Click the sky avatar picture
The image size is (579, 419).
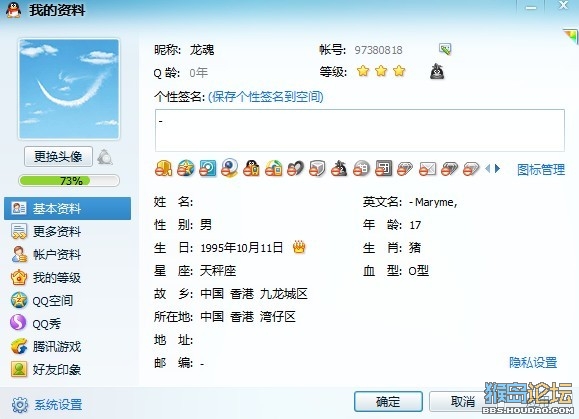coord(69,89)
